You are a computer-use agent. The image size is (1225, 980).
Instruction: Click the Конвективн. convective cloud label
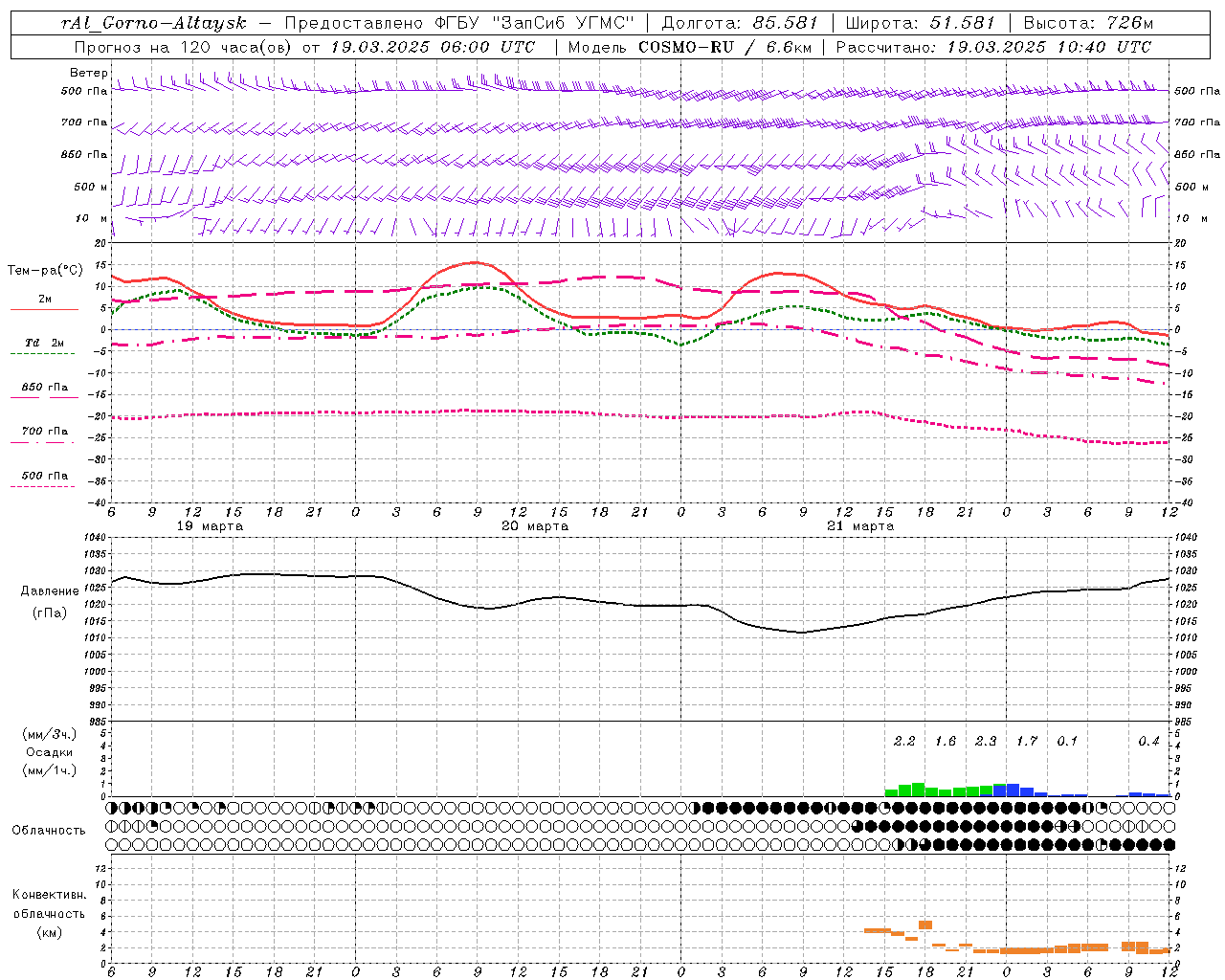click(49, 895)
